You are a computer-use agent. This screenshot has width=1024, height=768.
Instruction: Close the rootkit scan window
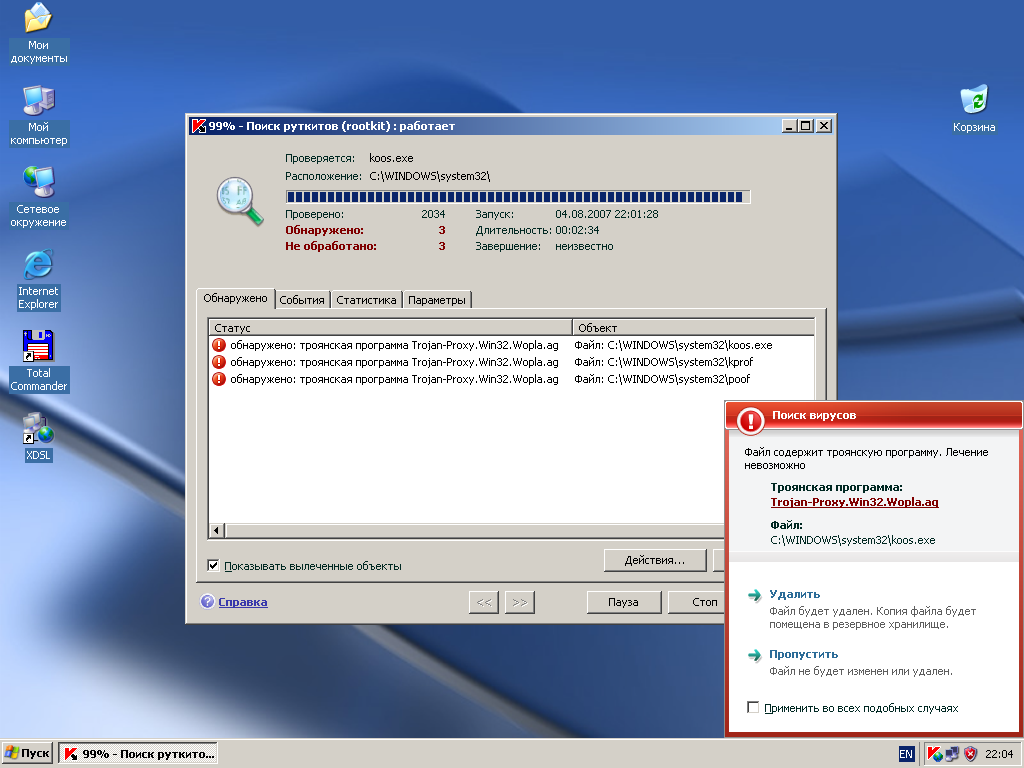point(824,126)
